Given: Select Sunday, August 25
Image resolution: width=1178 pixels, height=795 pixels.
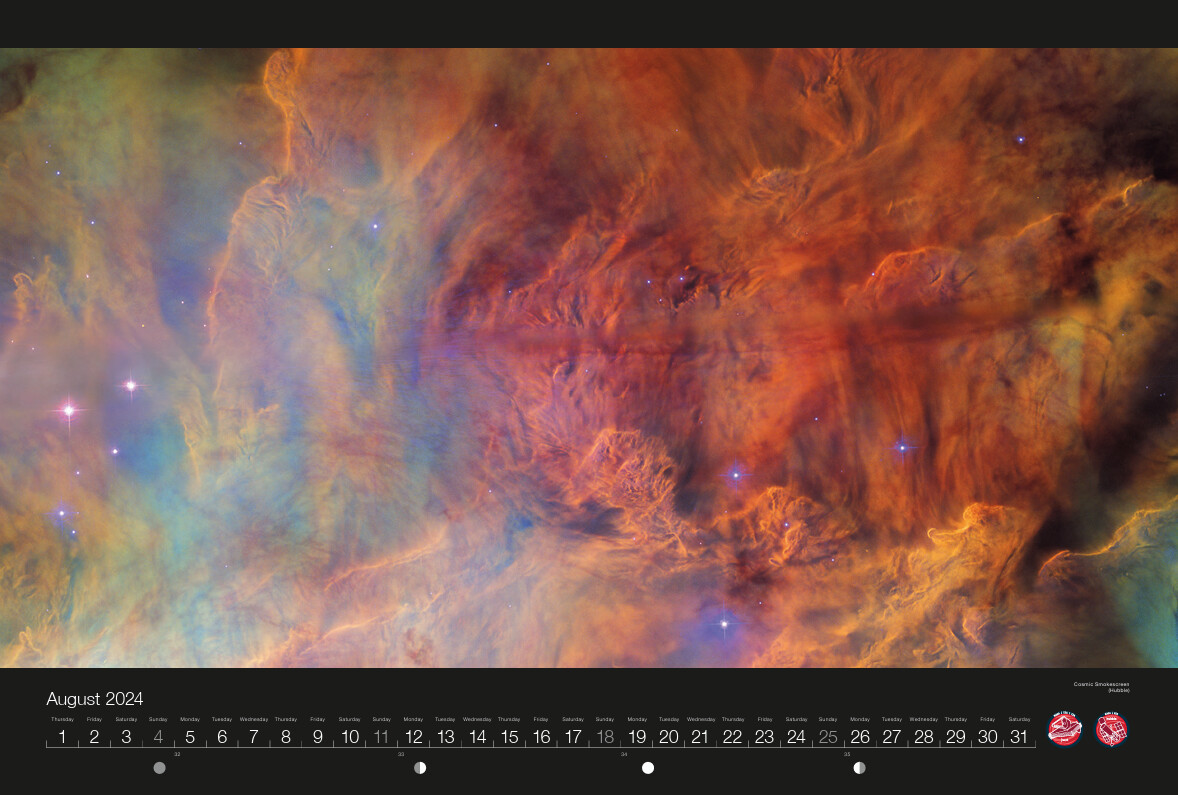Looking at the screenshot, I should pyautogui.click(x=828, y=737).
